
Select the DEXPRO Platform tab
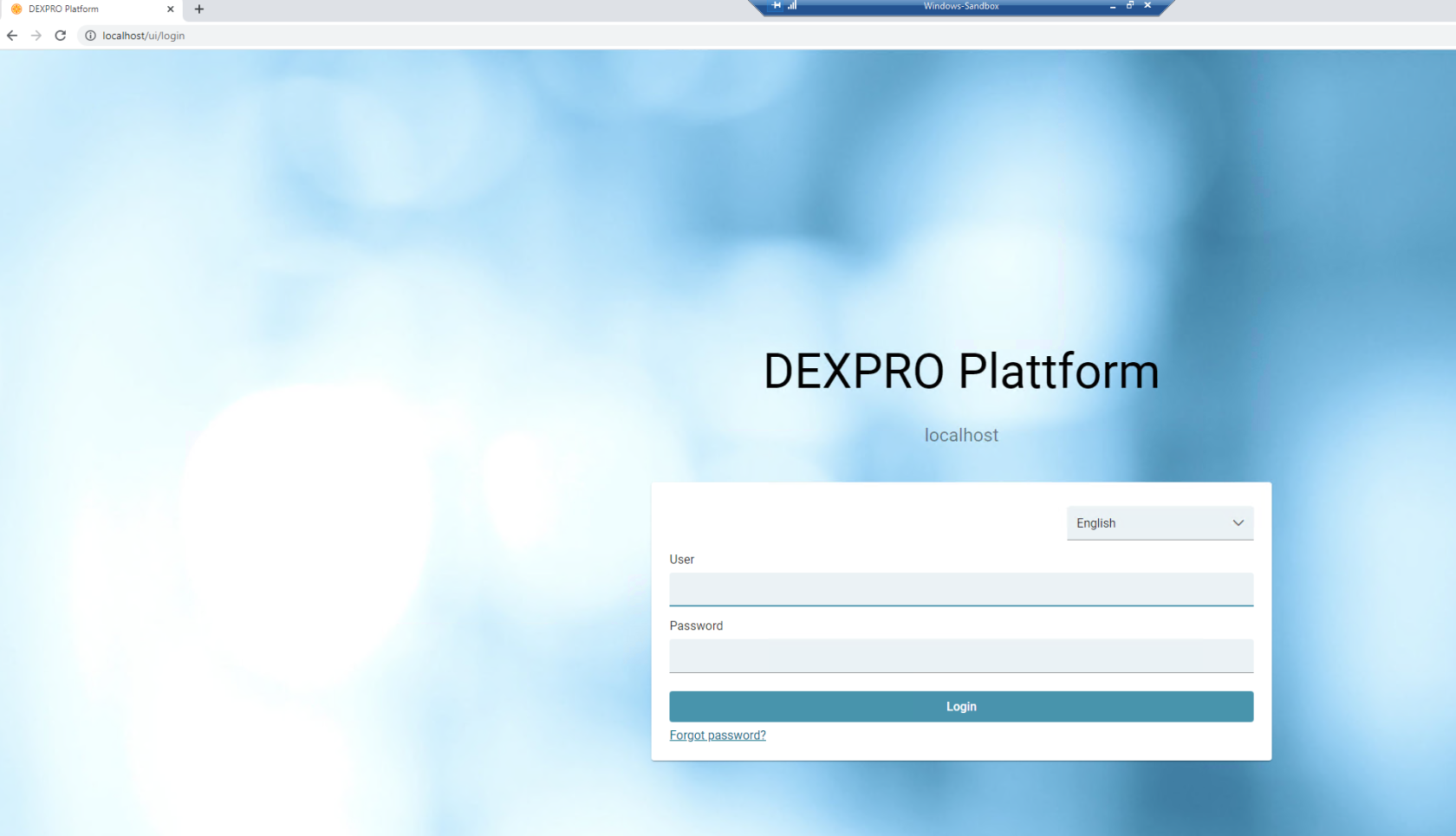click(91, 9)
